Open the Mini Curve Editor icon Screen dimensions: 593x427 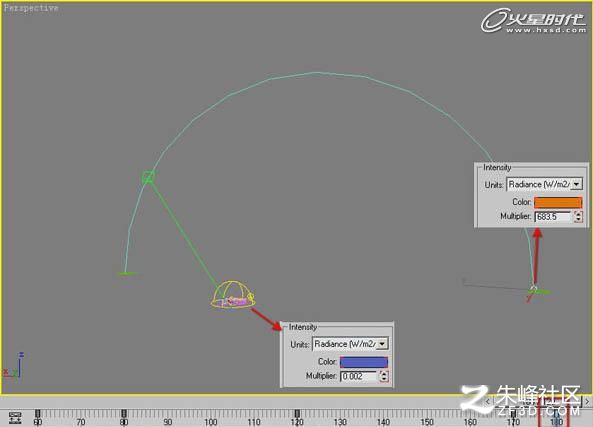pyautogui.click(x=15, y=418)
